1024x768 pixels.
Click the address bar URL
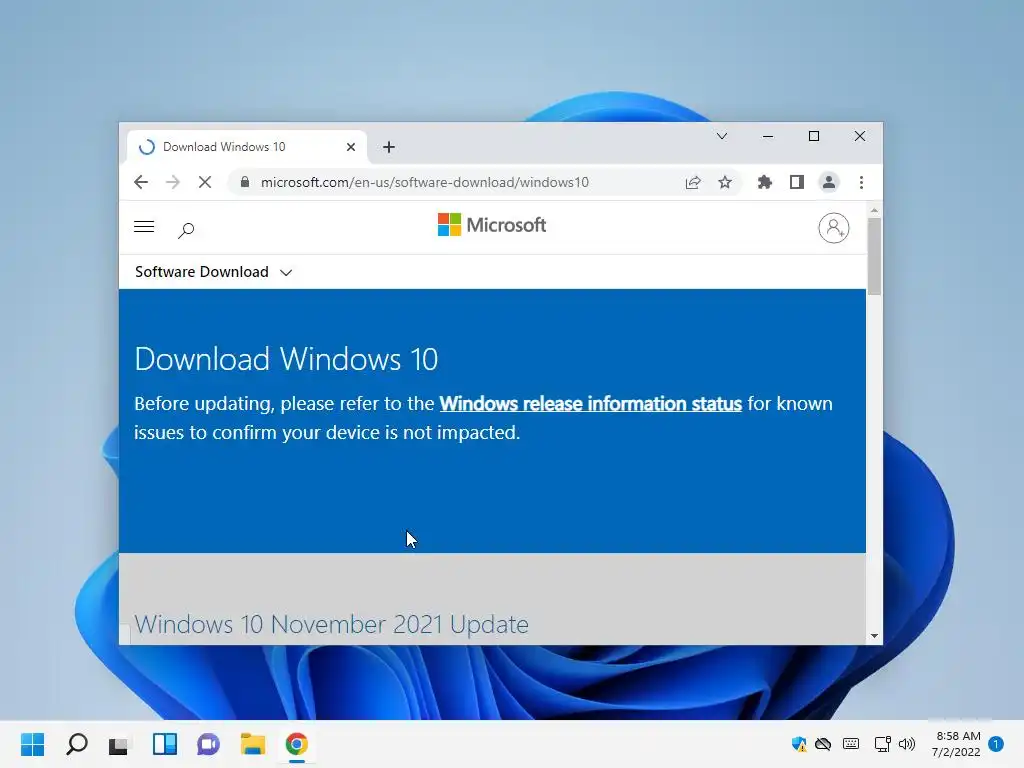pyautogui.click(x=424, y=182)
